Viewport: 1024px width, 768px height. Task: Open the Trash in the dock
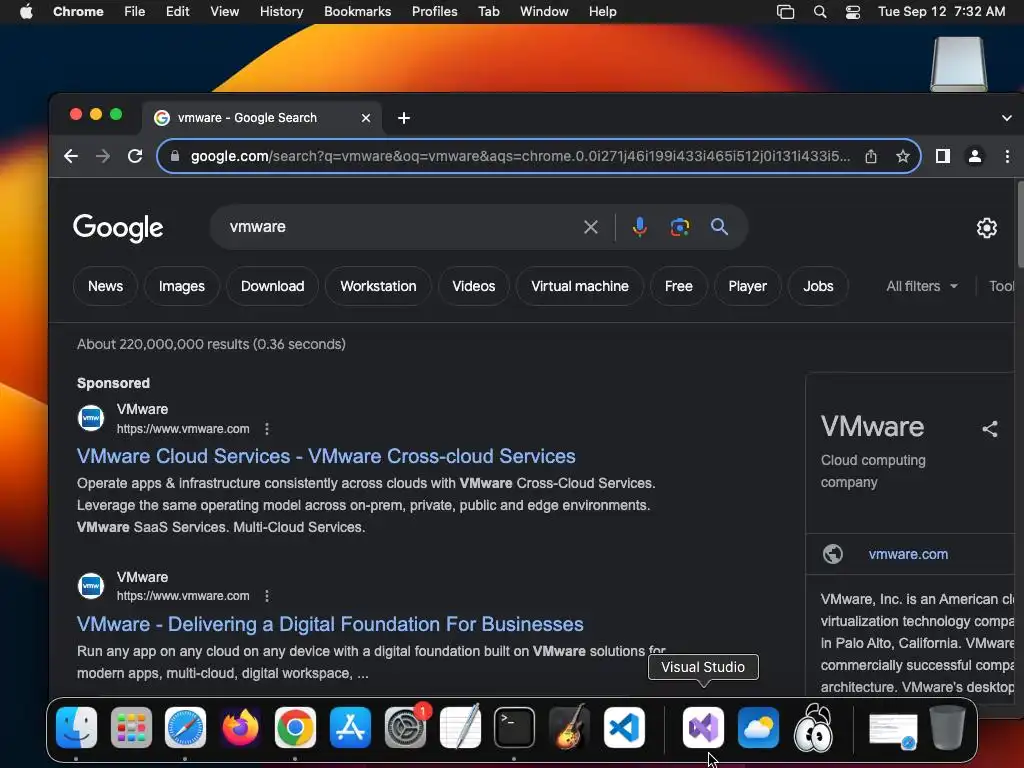[x=948, y=728]
